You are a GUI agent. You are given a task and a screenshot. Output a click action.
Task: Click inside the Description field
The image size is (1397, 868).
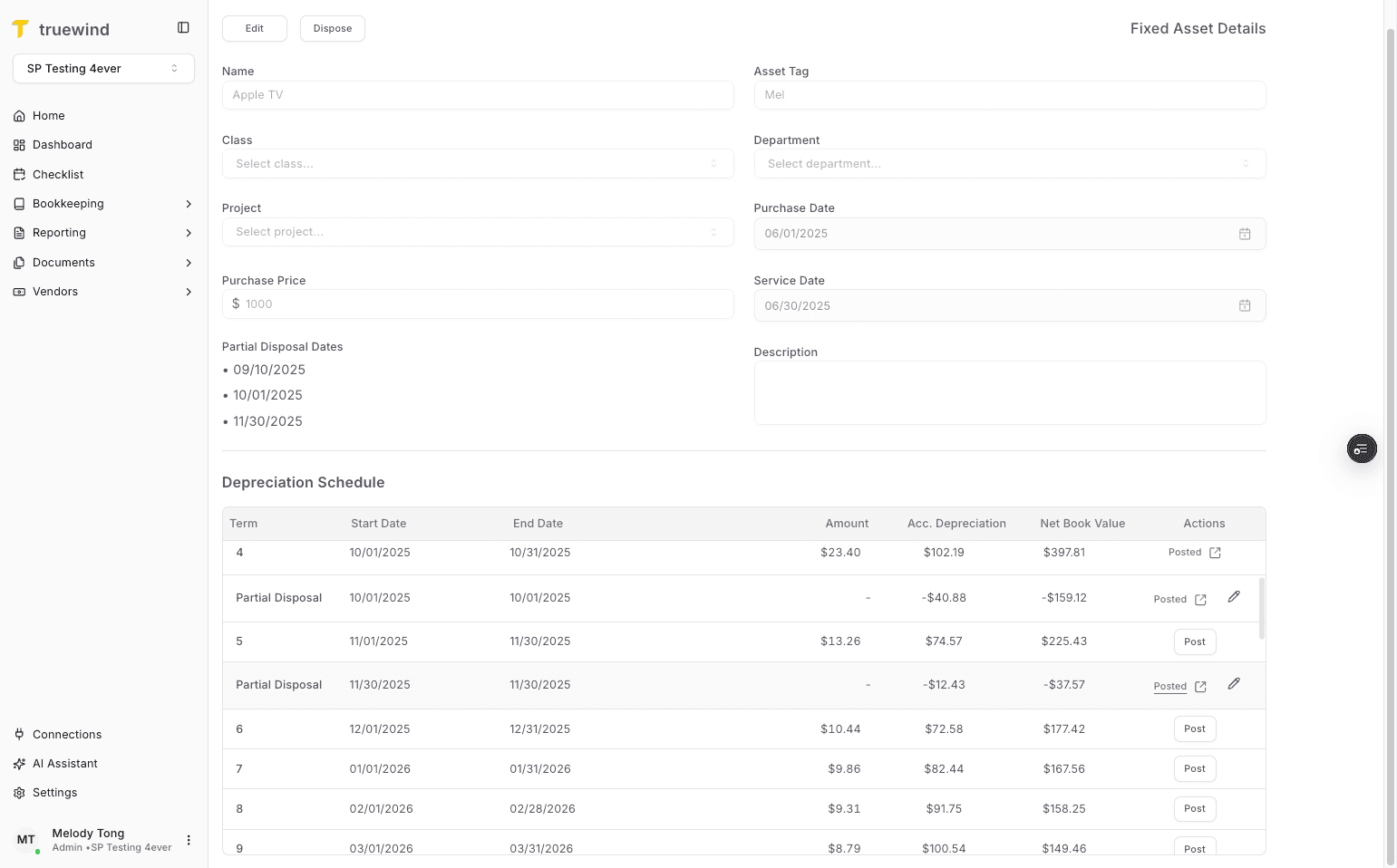tap(1009, 392)
